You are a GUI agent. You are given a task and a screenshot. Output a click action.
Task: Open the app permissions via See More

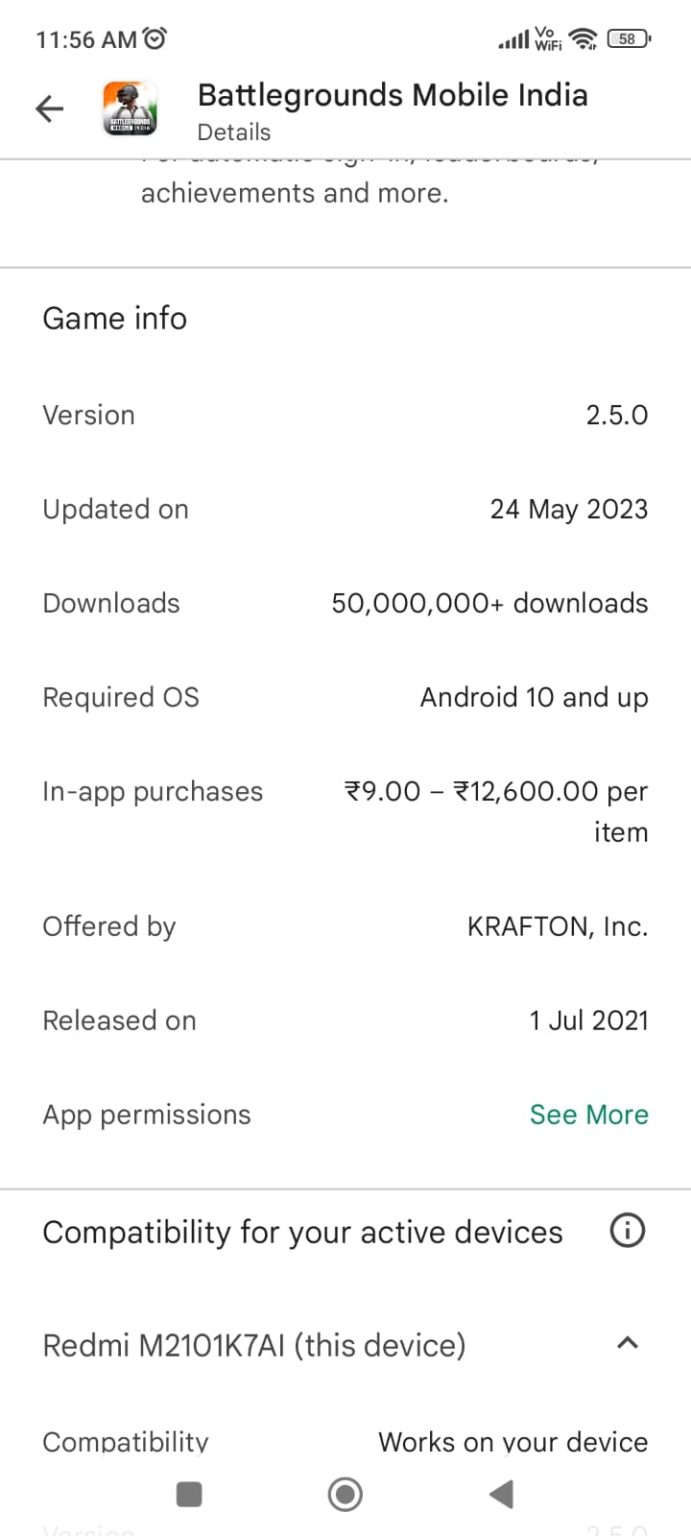[x=588, y=1114]
